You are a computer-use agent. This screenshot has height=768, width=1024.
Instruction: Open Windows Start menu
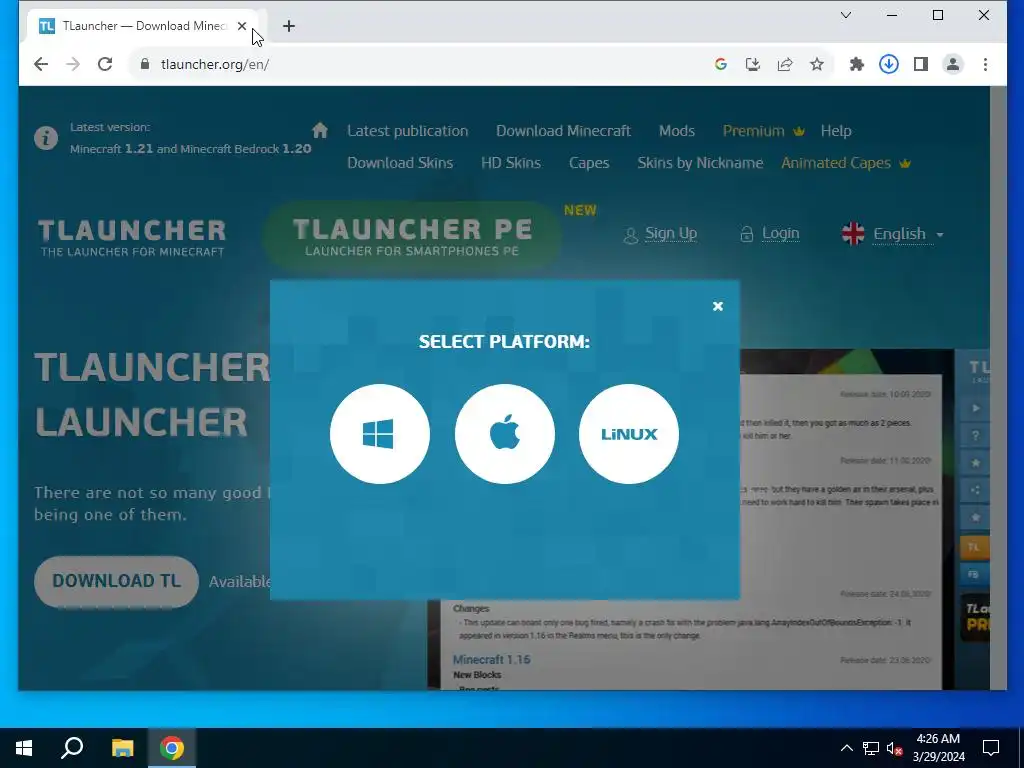[x=24, y=748]
